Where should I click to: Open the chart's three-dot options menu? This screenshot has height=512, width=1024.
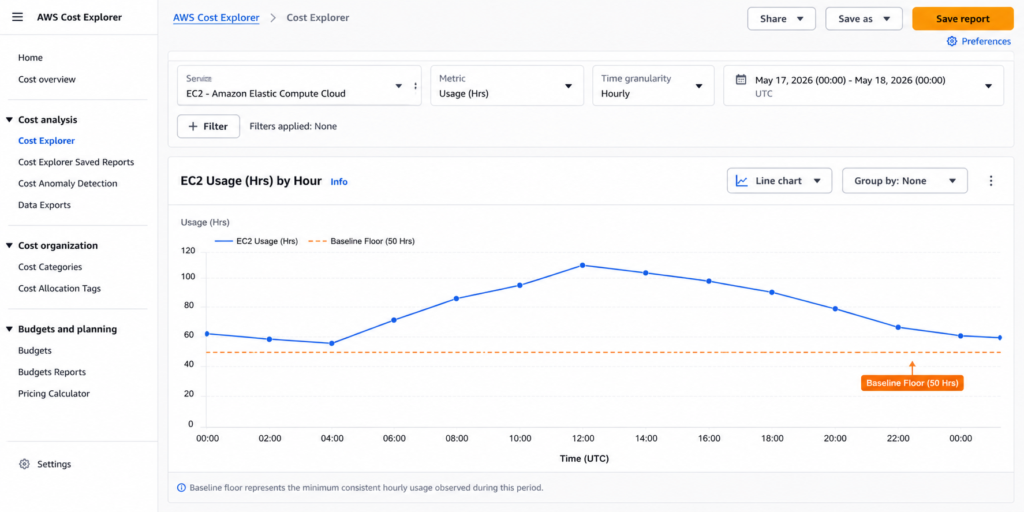[x=991, y=181]
